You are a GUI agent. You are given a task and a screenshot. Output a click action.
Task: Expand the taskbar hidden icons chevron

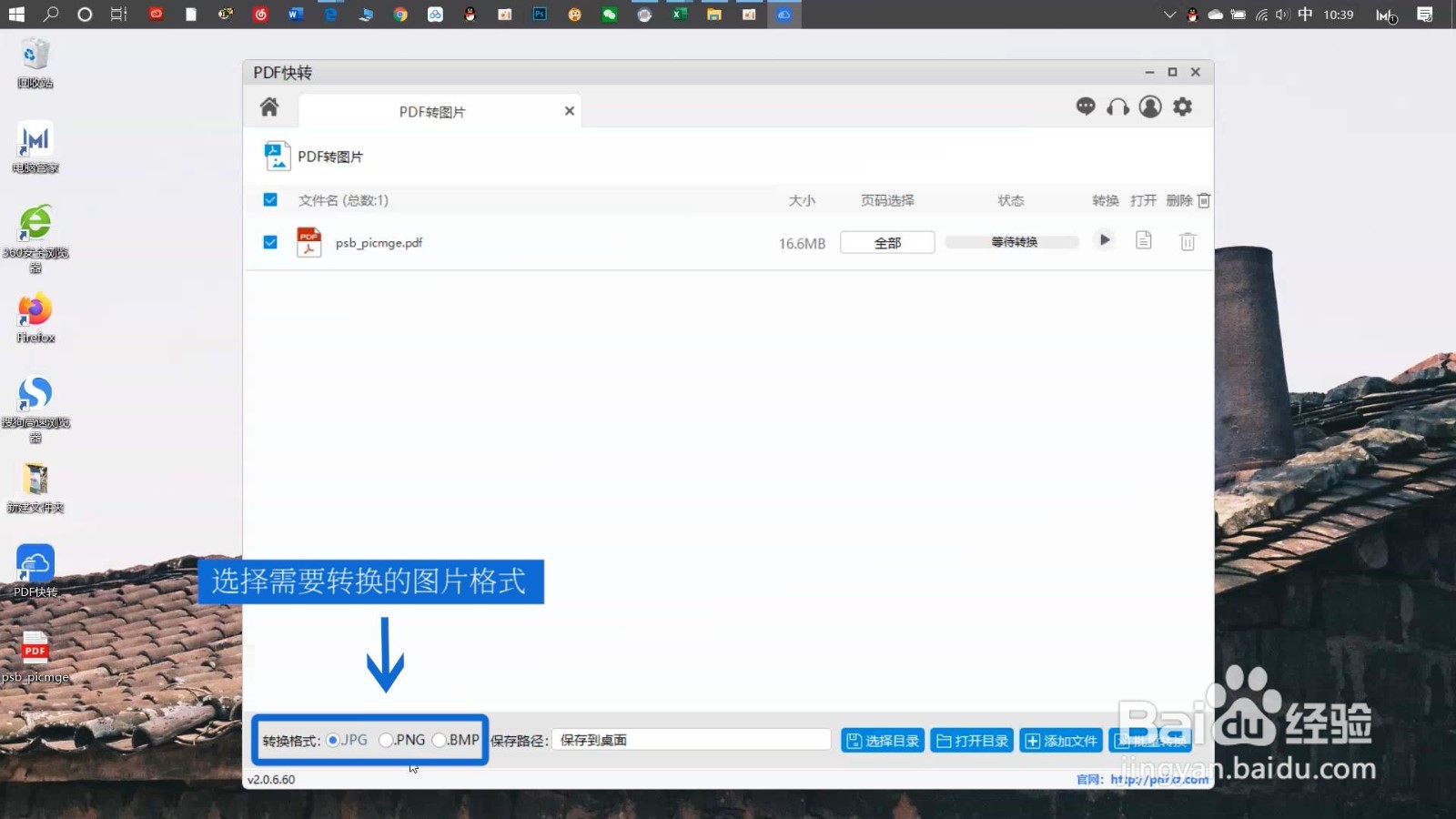1168,15
